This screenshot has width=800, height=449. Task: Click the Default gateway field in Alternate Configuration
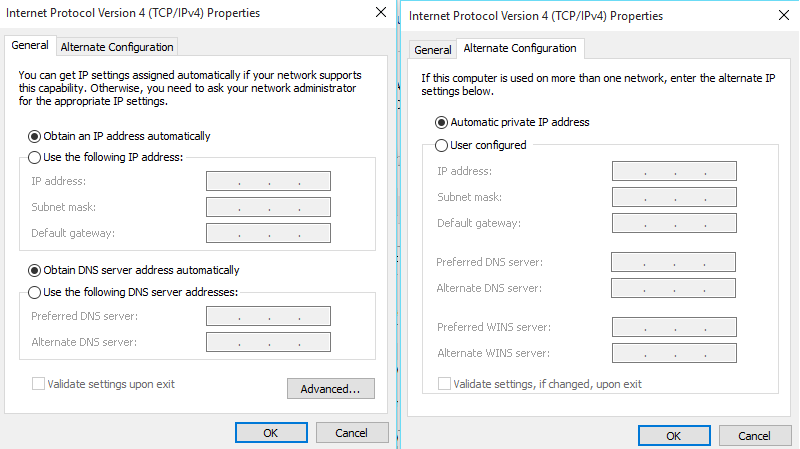tap(674, 223)
